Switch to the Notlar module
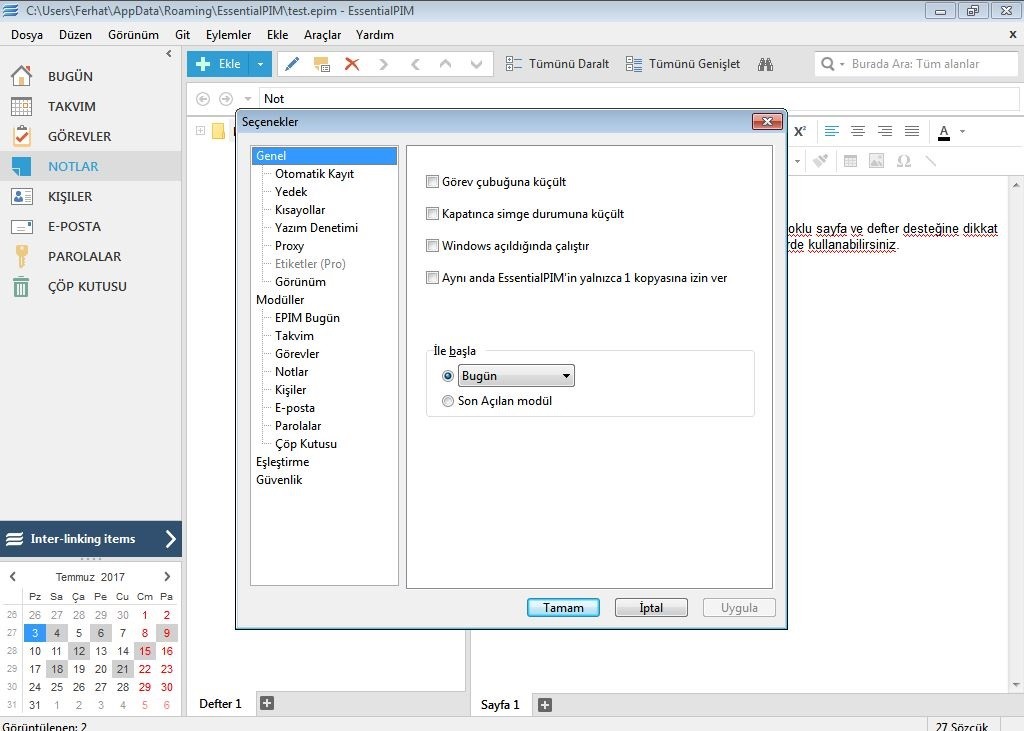 (73, 167)
